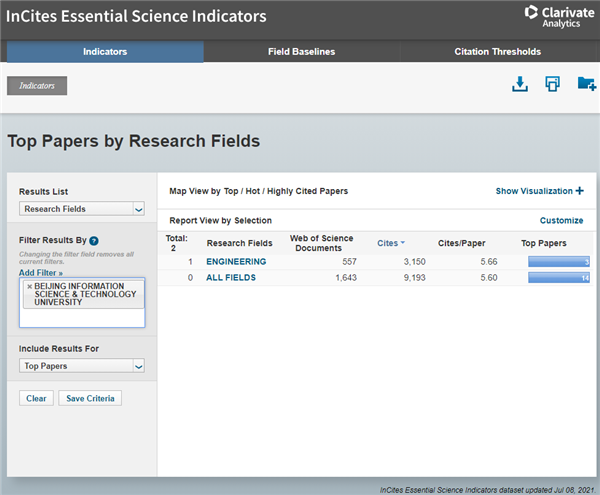
Task: Click the Indicators breadcrumb label
Action: coord(37,86)
